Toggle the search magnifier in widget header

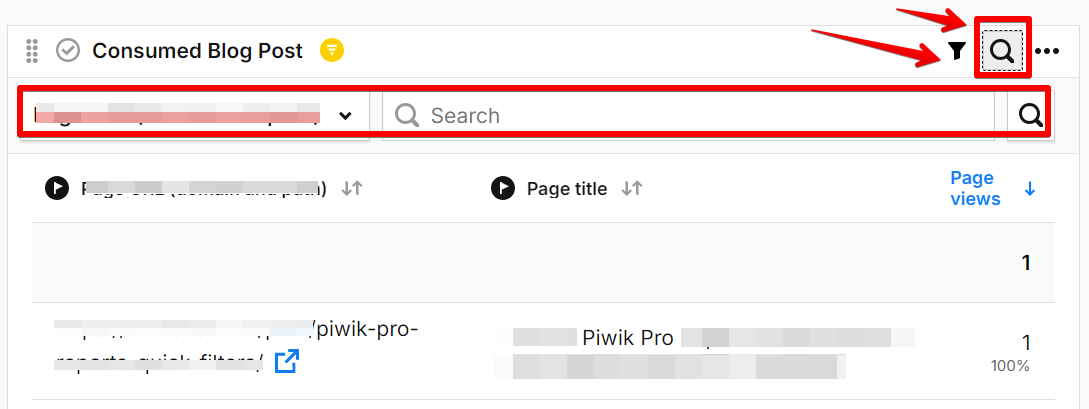point(1003,51)
